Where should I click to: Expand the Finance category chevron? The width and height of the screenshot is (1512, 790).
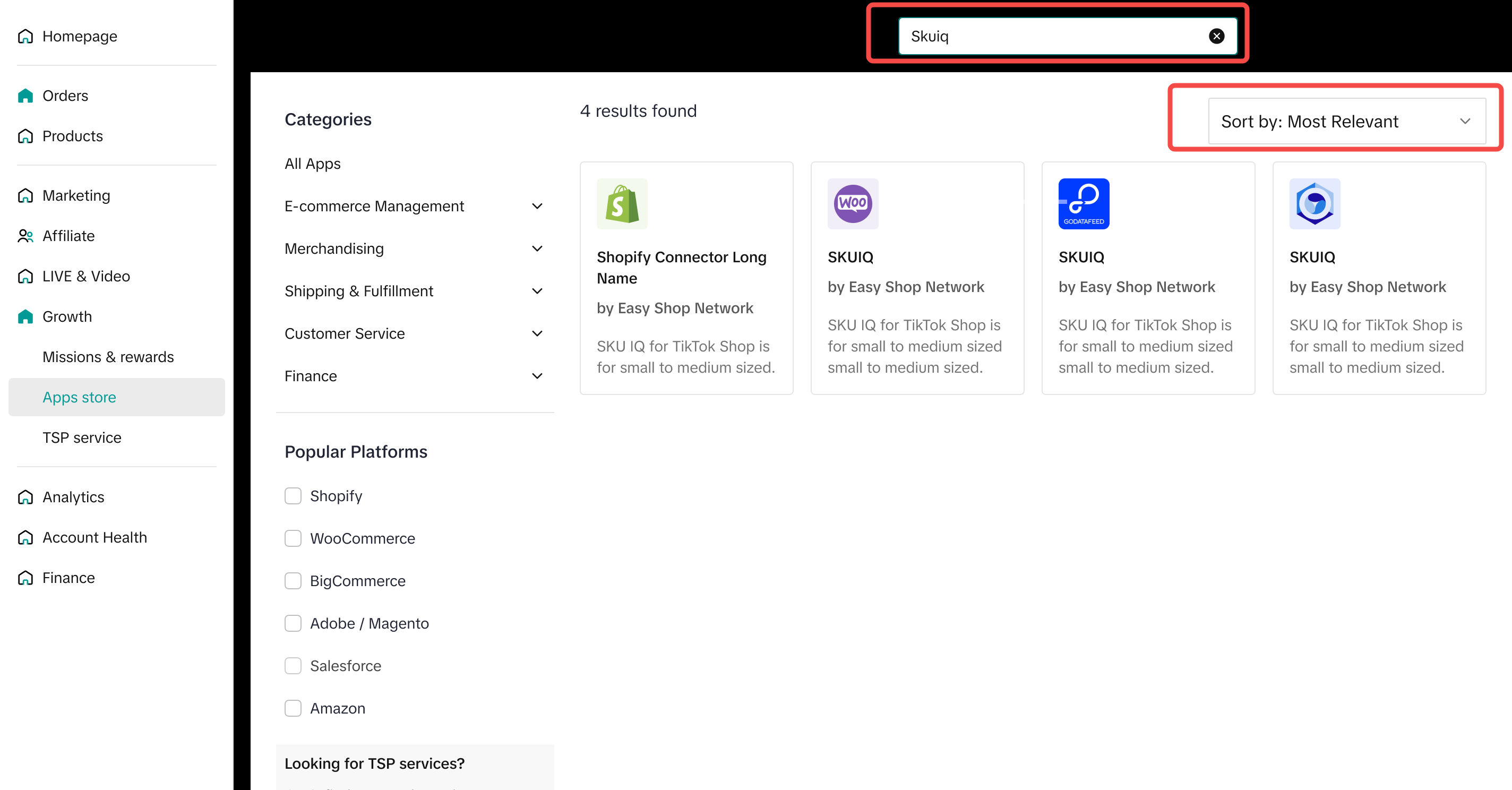tap(537, 376)
